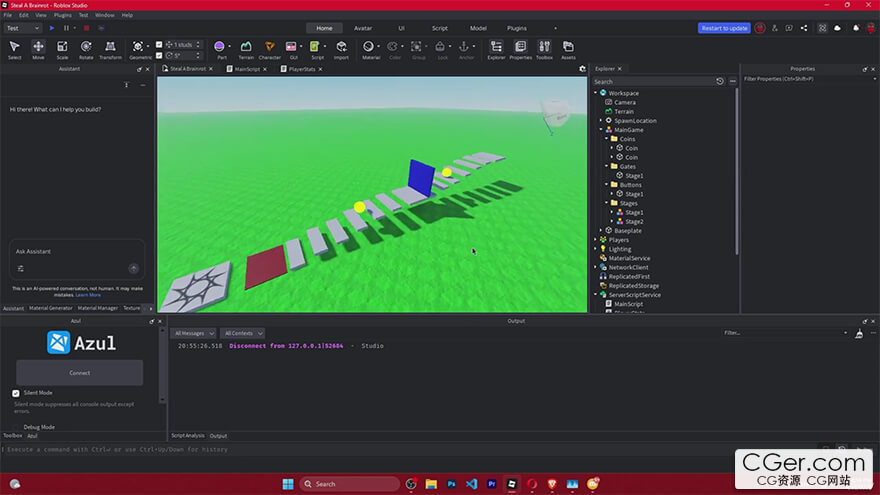Open the PlayerStats editor tab
The image size is (880, 495).
[301, 69]
